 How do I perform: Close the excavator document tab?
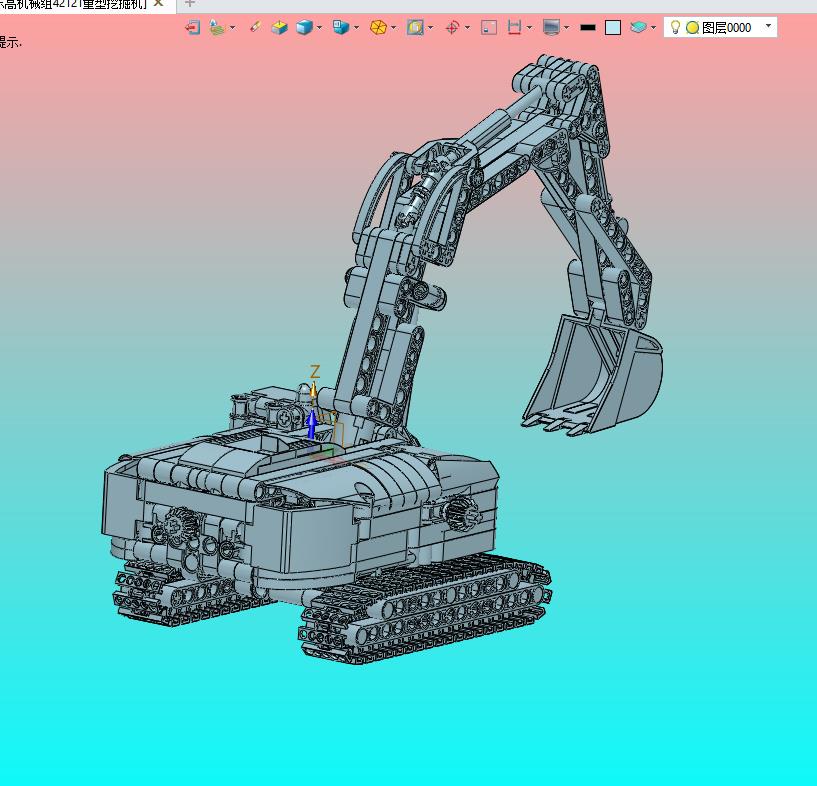[x=158, y=4]
